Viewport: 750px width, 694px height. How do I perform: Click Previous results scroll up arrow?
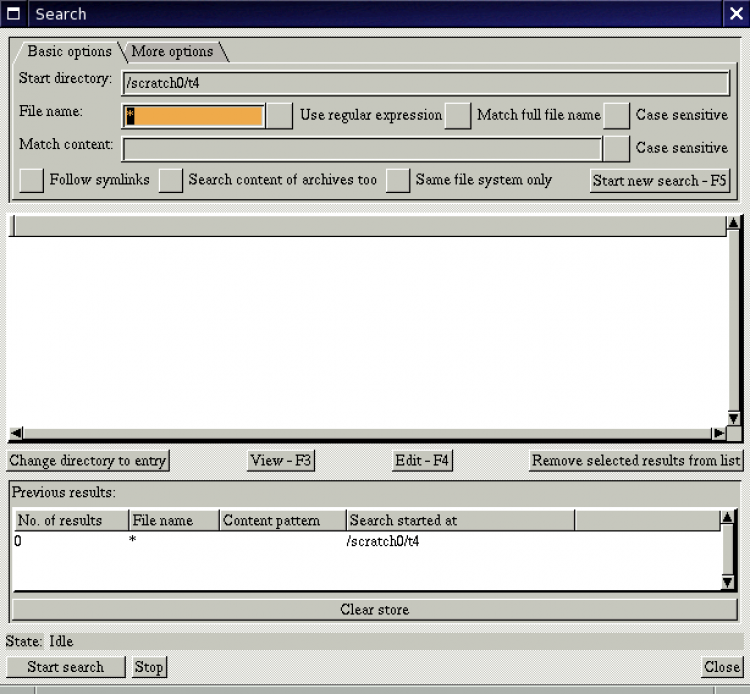click(727, 517)
